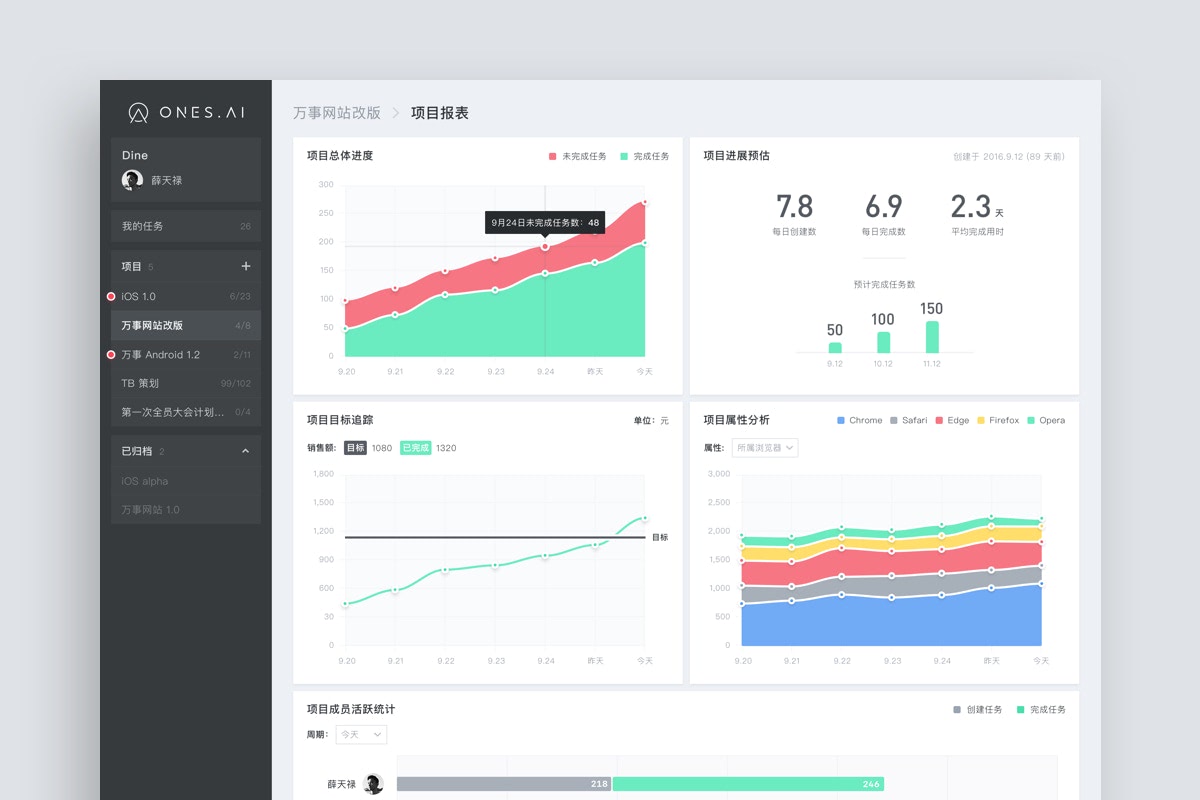This screenshot has width=1200, height=800.
Task: Click the 9.24 data point on red line
Action: point(545,246)
